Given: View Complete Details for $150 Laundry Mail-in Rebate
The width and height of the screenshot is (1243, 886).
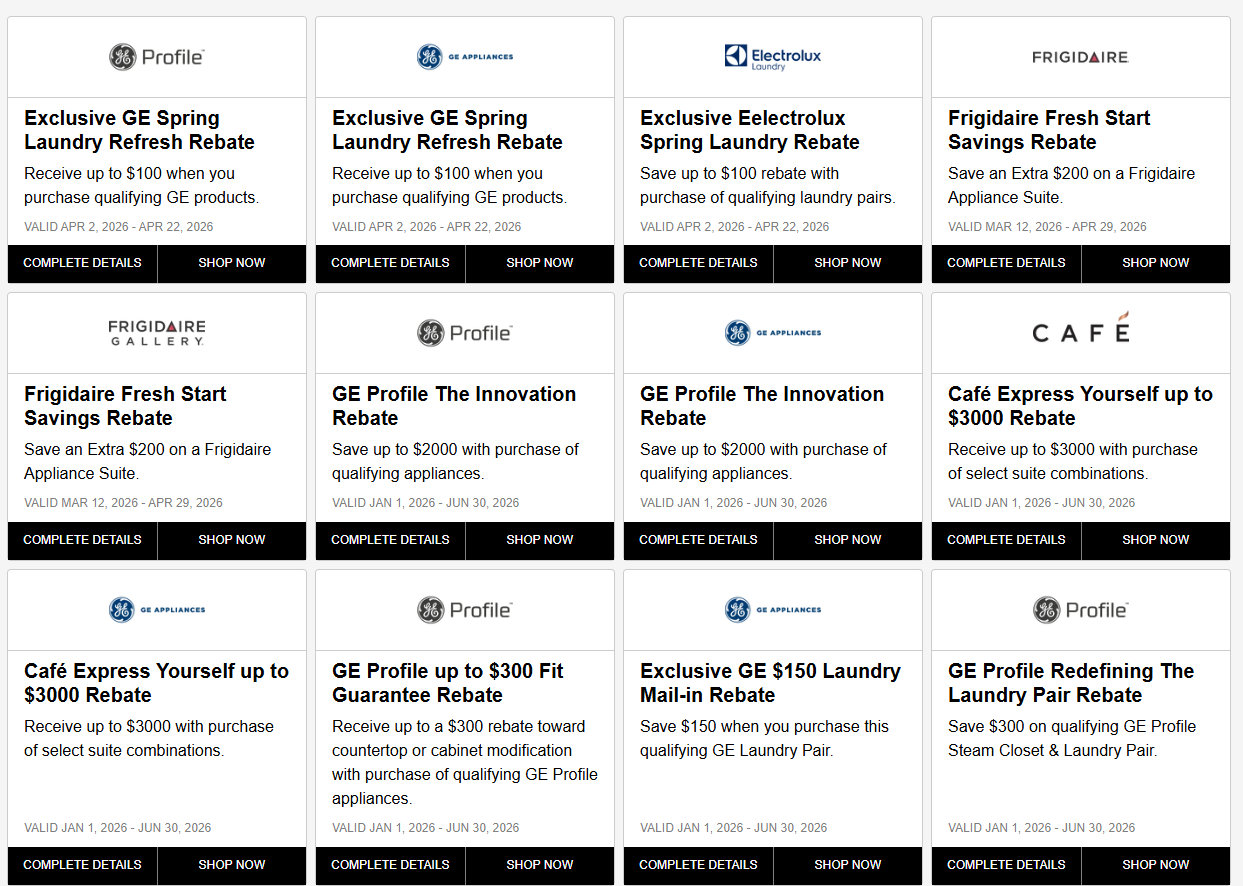Looking at the screenshot, I should click(x=698, y=865).
